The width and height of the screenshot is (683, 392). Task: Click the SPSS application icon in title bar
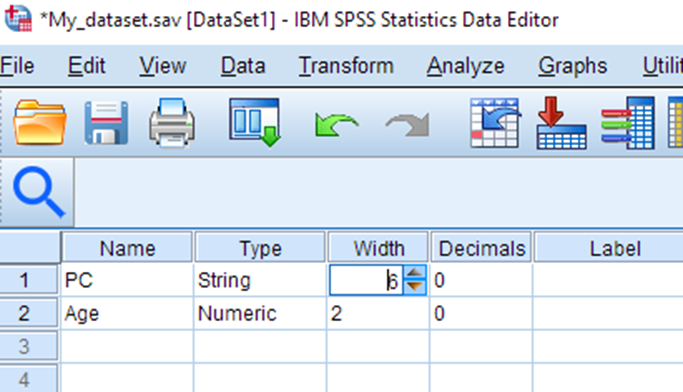[18, 18]
